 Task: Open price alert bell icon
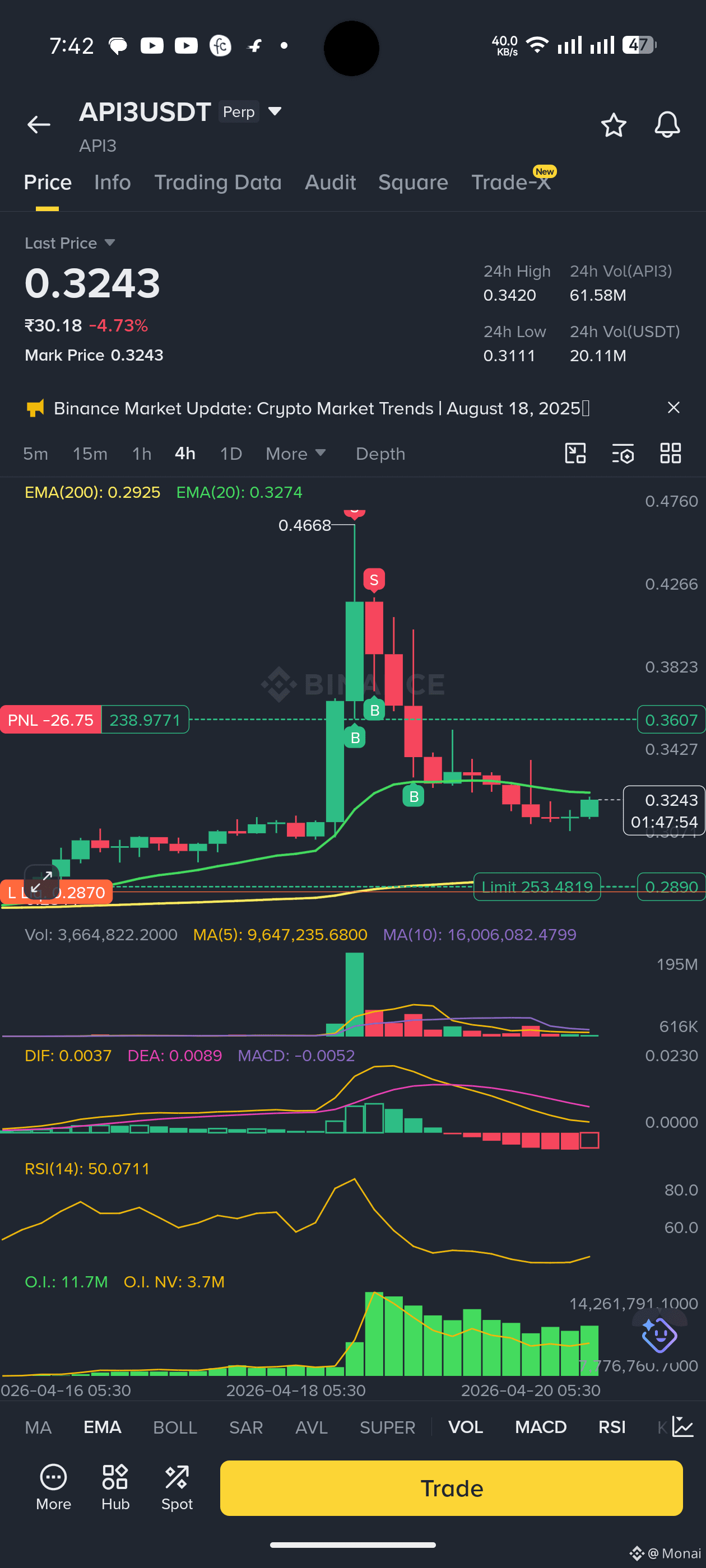pyautogui.click(x=667, y=125)
